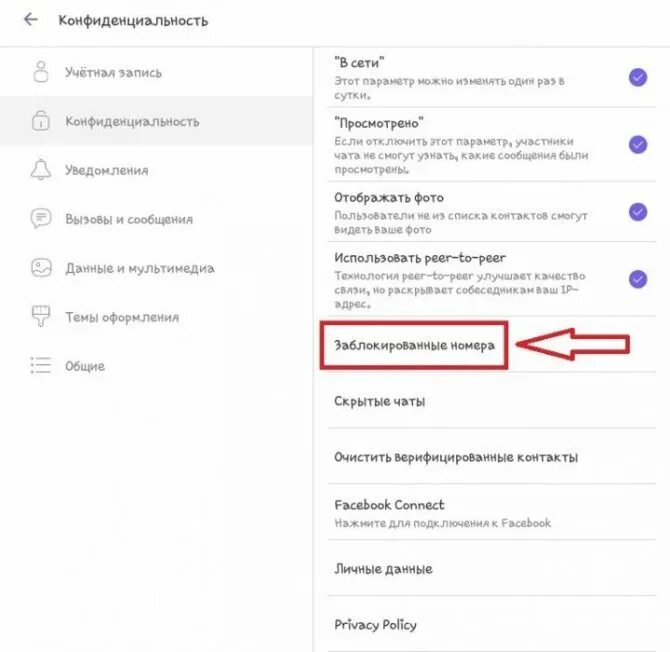The height and width of the screenshot is (652, 670).
Task: Disable the "Просмотрено" checkmark
Action: tap(637, 144)
